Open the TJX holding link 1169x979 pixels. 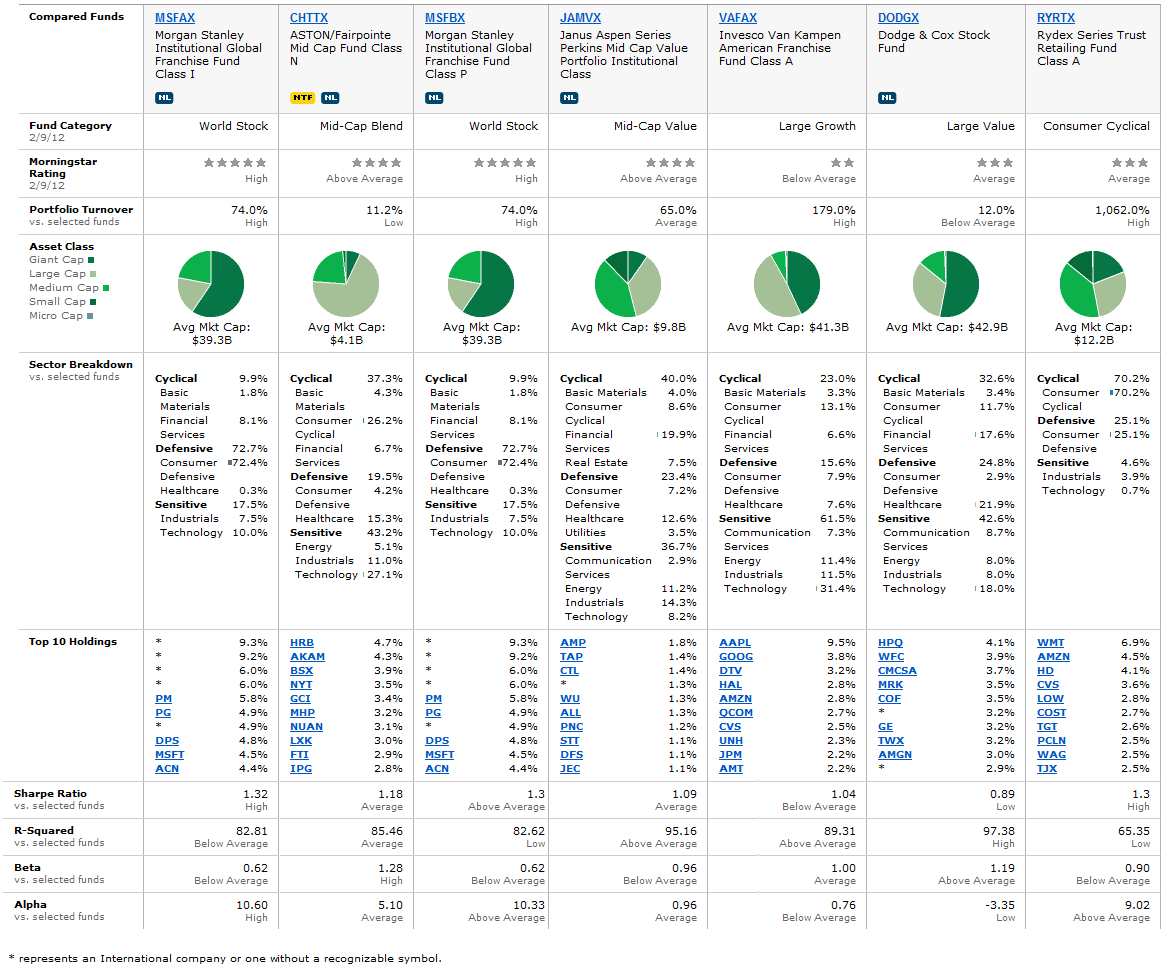point(1047,769)
